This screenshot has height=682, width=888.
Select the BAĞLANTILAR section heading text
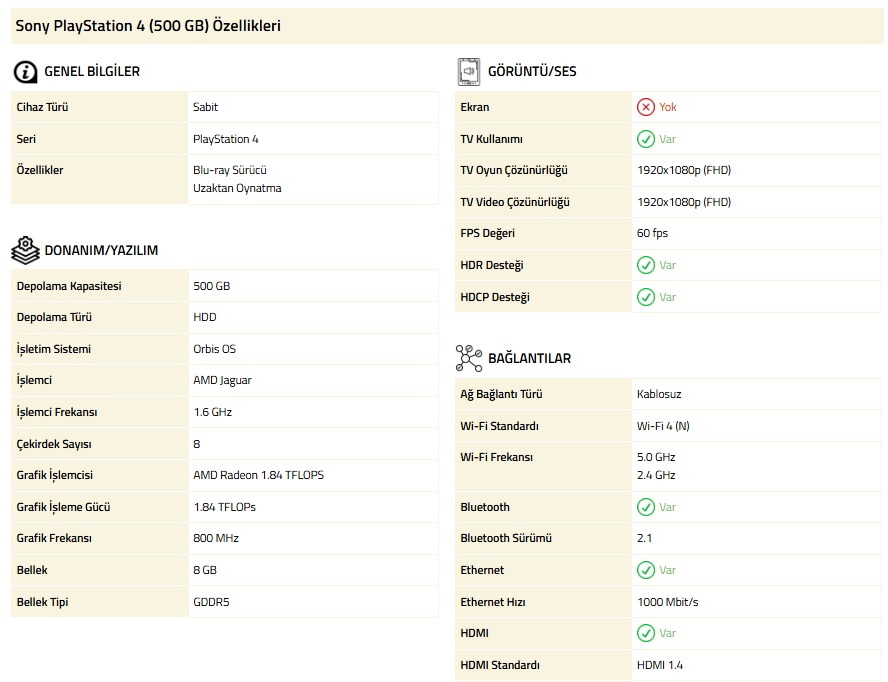click(529, 358)
